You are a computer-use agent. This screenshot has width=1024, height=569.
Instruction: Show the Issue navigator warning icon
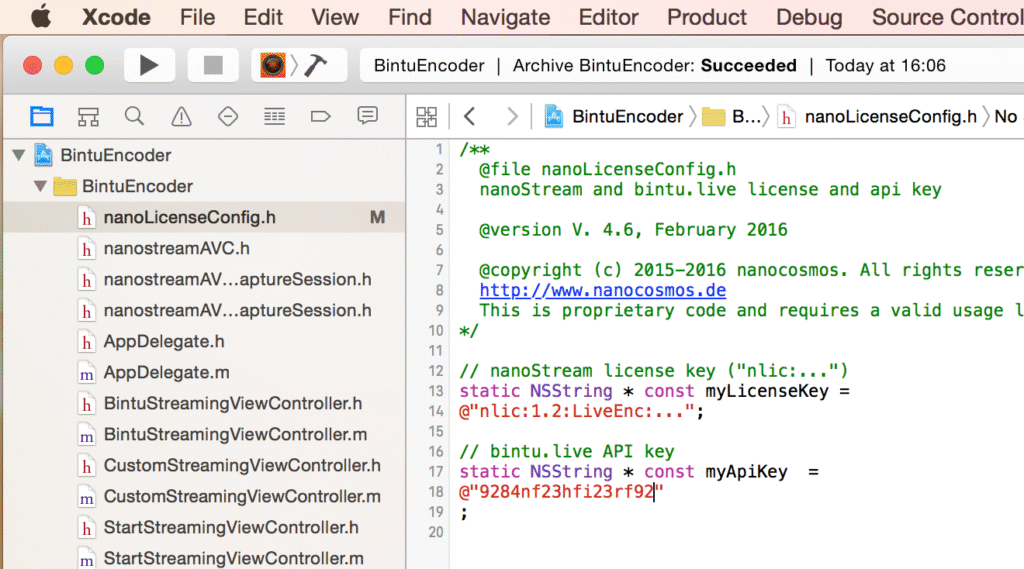pyautogui.click(x=181, y=117)
